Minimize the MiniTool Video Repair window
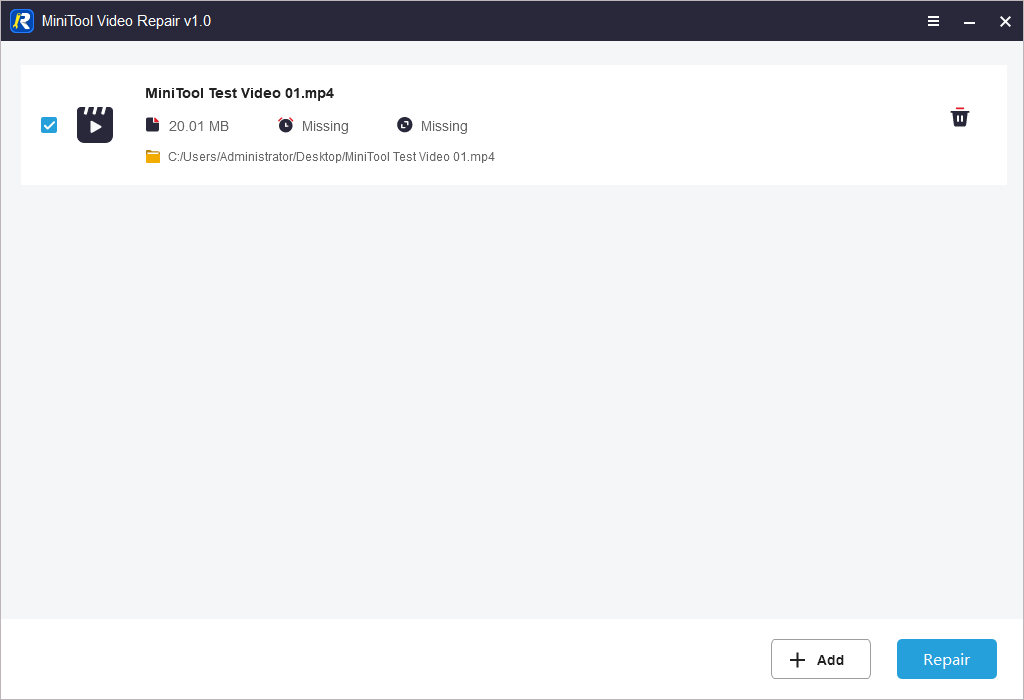 point(969,21)
